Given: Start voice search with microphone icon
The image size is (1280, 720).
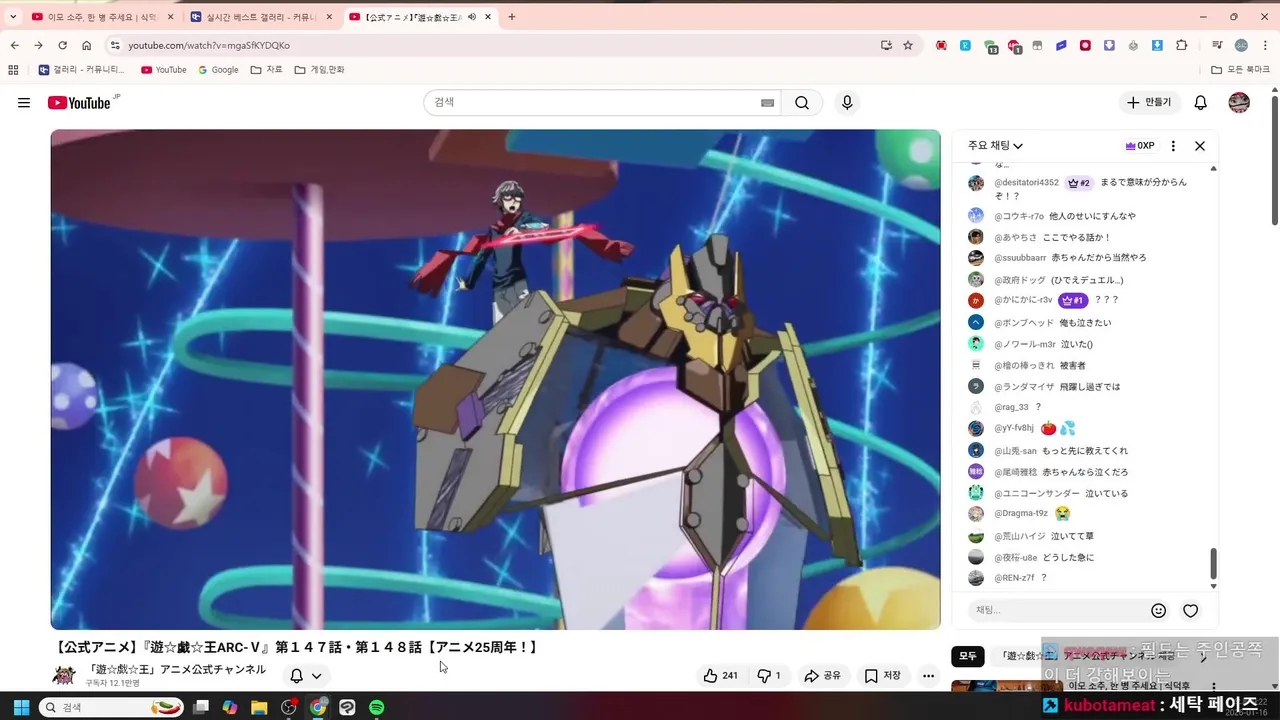Looking at the screenshot, I should click(x=847, y=103).
